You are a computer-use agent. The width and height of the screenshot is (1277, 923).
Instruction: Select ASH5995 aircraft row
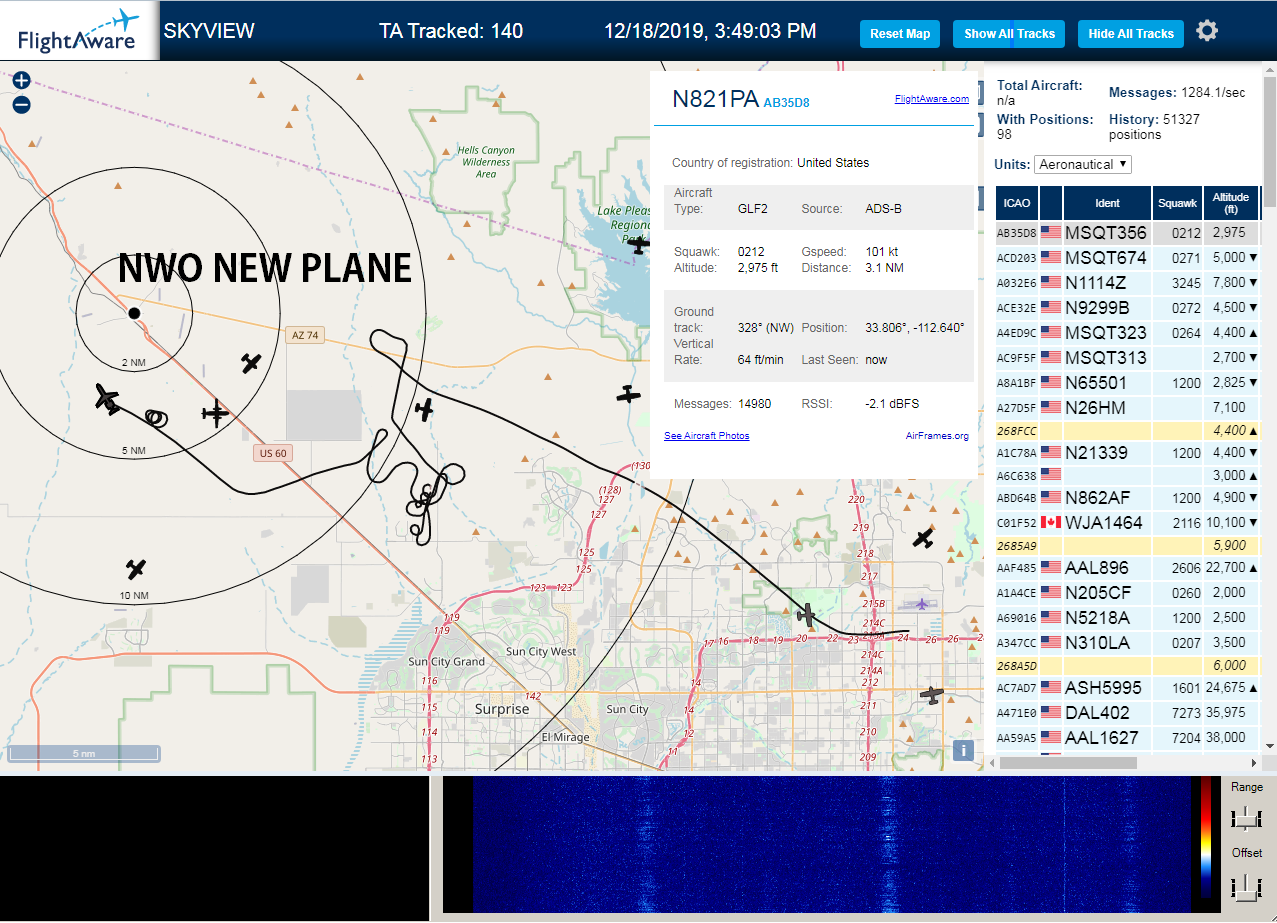click(1127, 687)
